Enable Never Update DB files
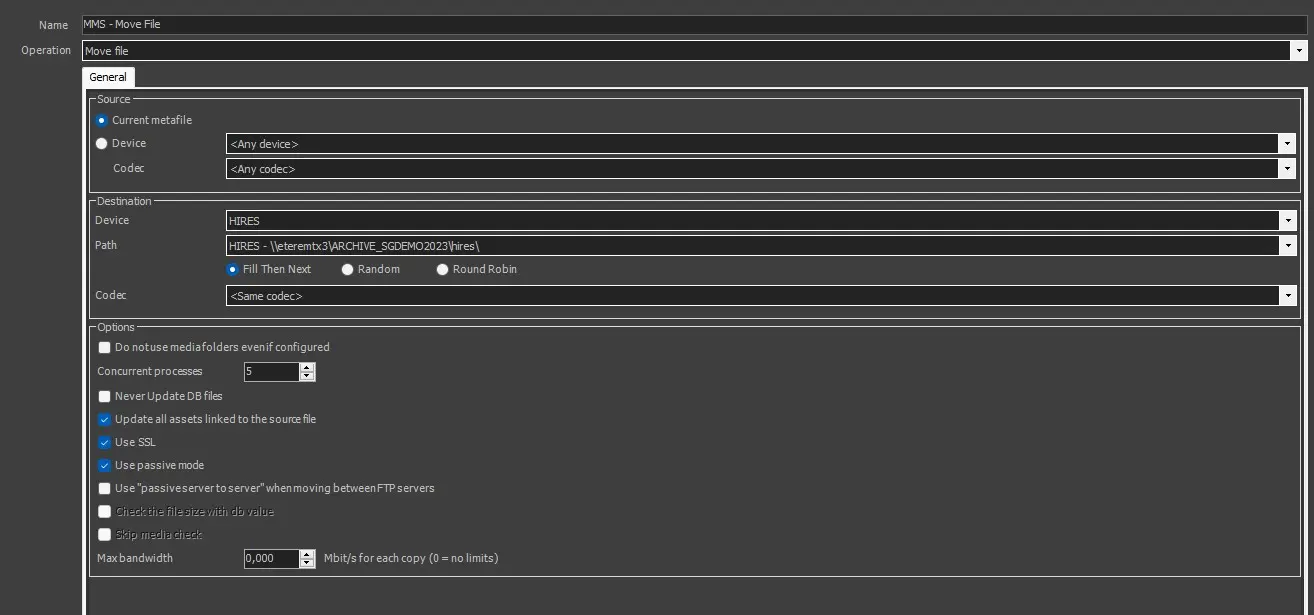1314x615 pixels. pyautogui.click(x=104, y=396)
